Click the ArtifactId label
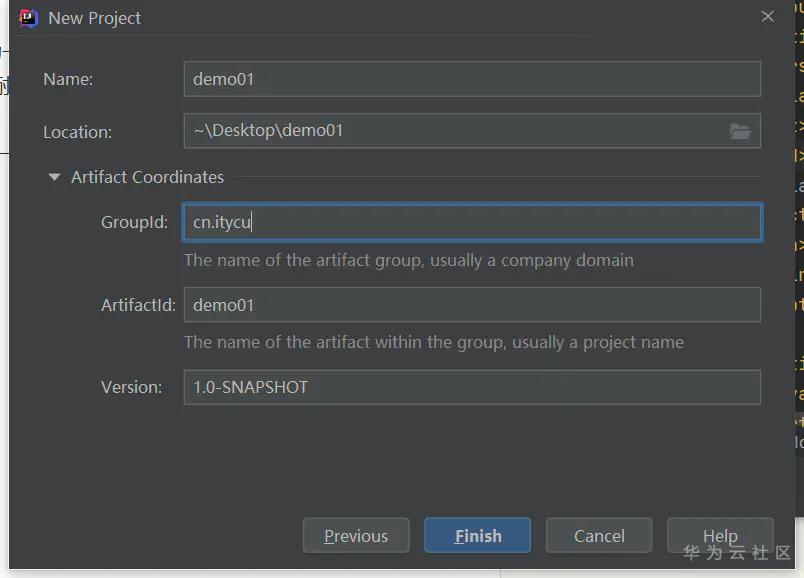 tap(138, 305)
